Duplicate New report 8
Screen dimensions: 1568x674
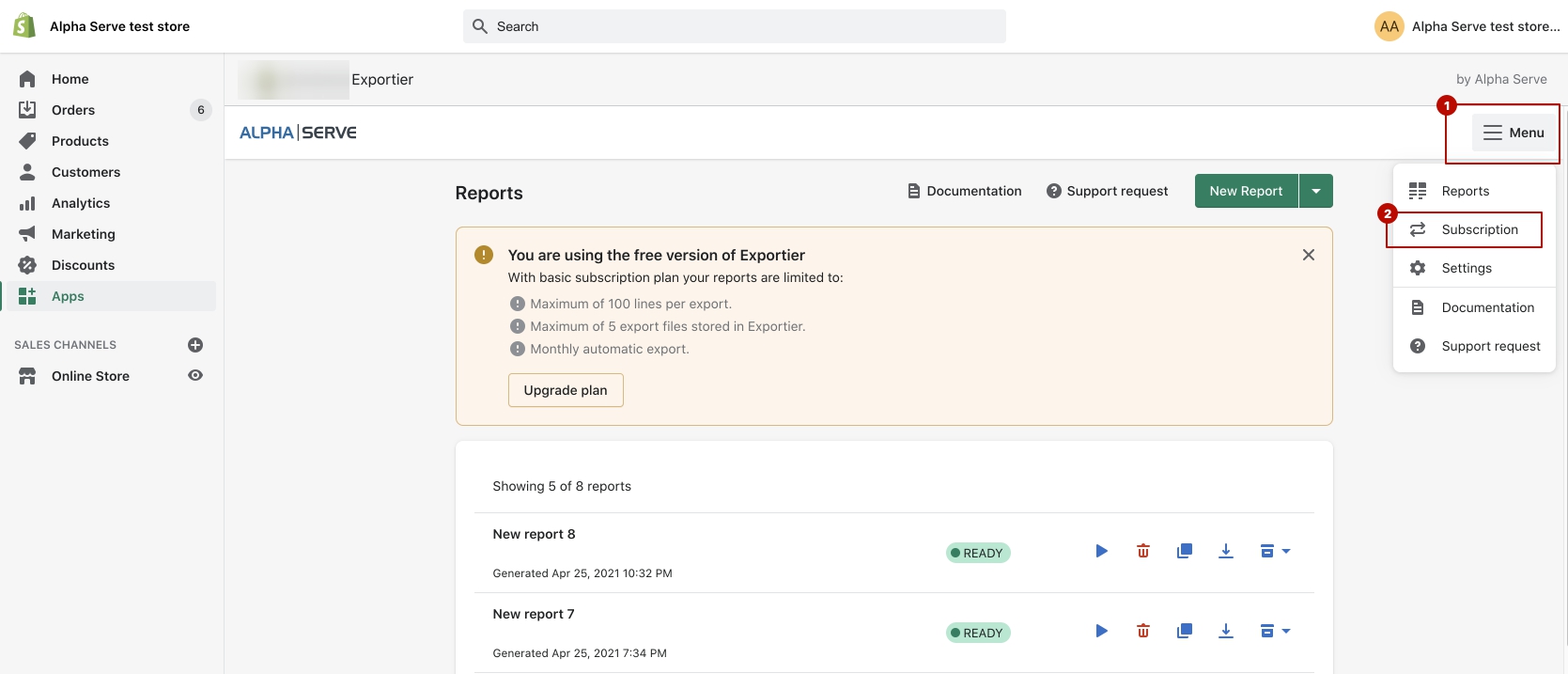[1185, 551]
